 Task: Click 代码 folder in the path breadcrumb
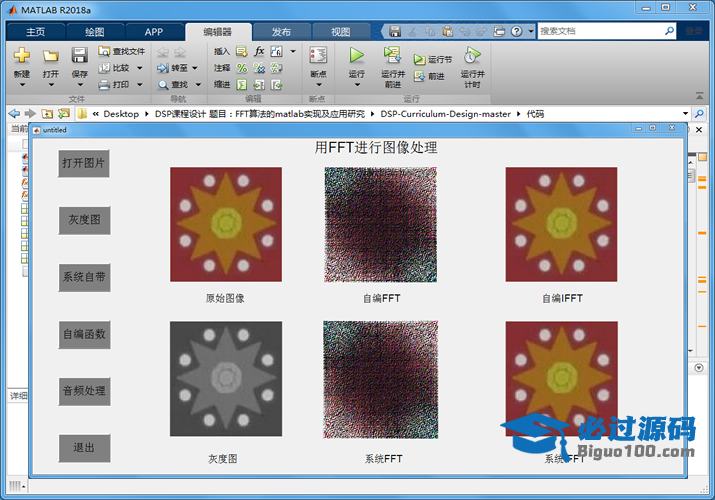coord(535,114)
